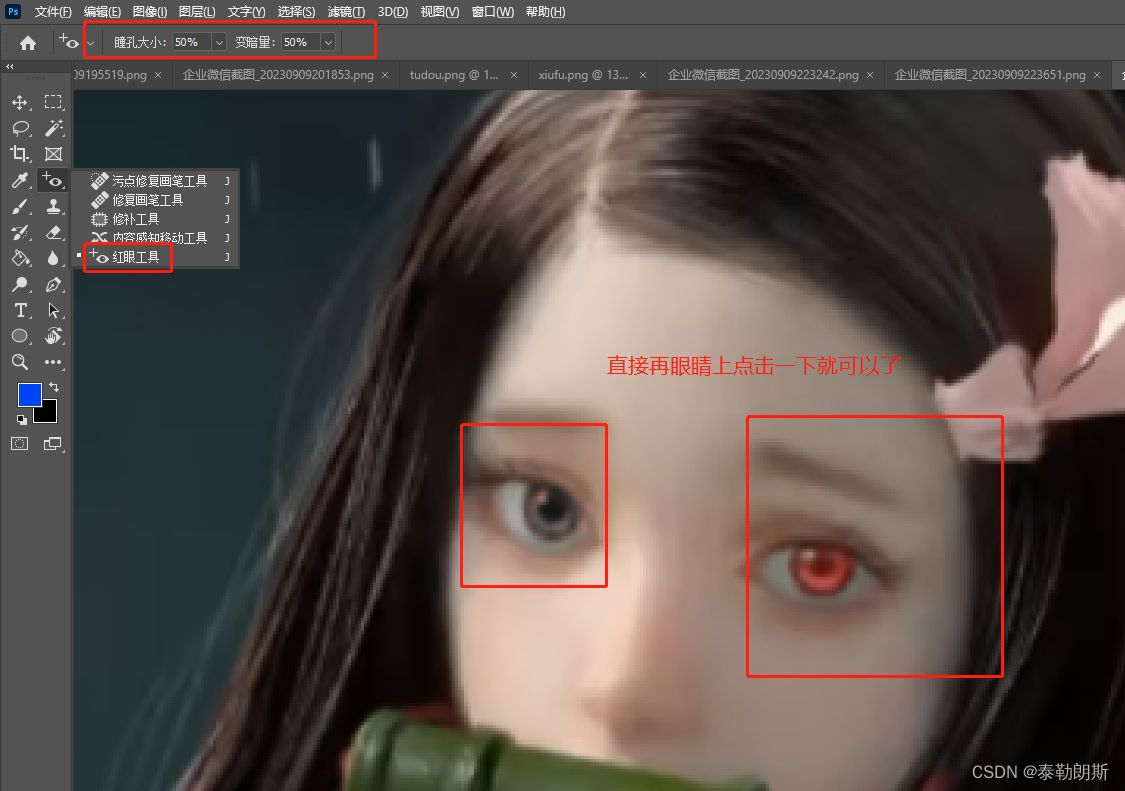Select the Lasso tool
Screen dimensions: 1125x791
20,128
